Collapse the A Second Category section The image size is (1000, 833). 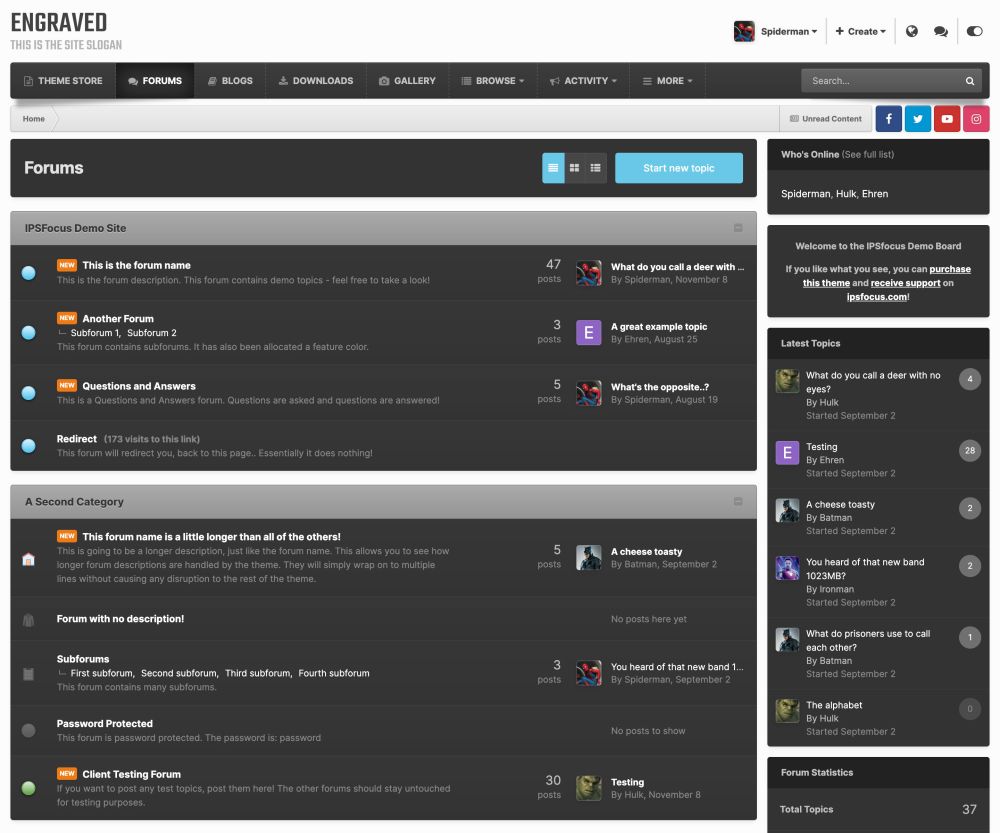(738, 501)
